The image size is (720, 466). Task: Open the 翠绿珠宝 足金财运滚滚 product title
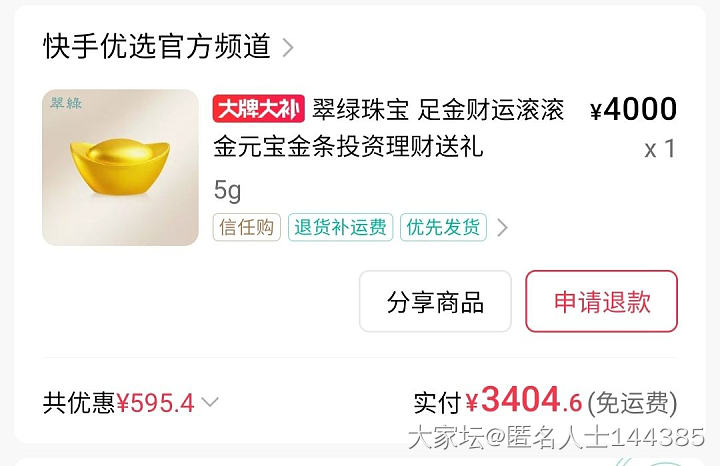(438, 110)
